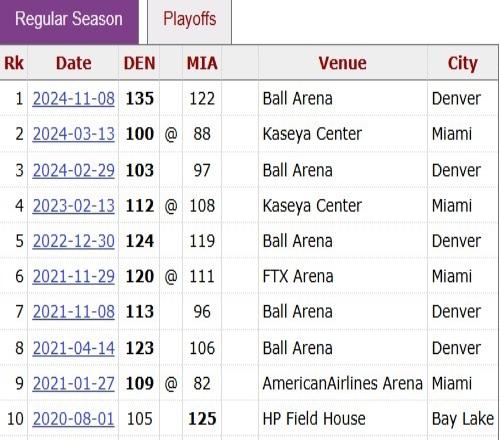Sort table by the DEN column header

pyautogui.click(x=139, y=63)
